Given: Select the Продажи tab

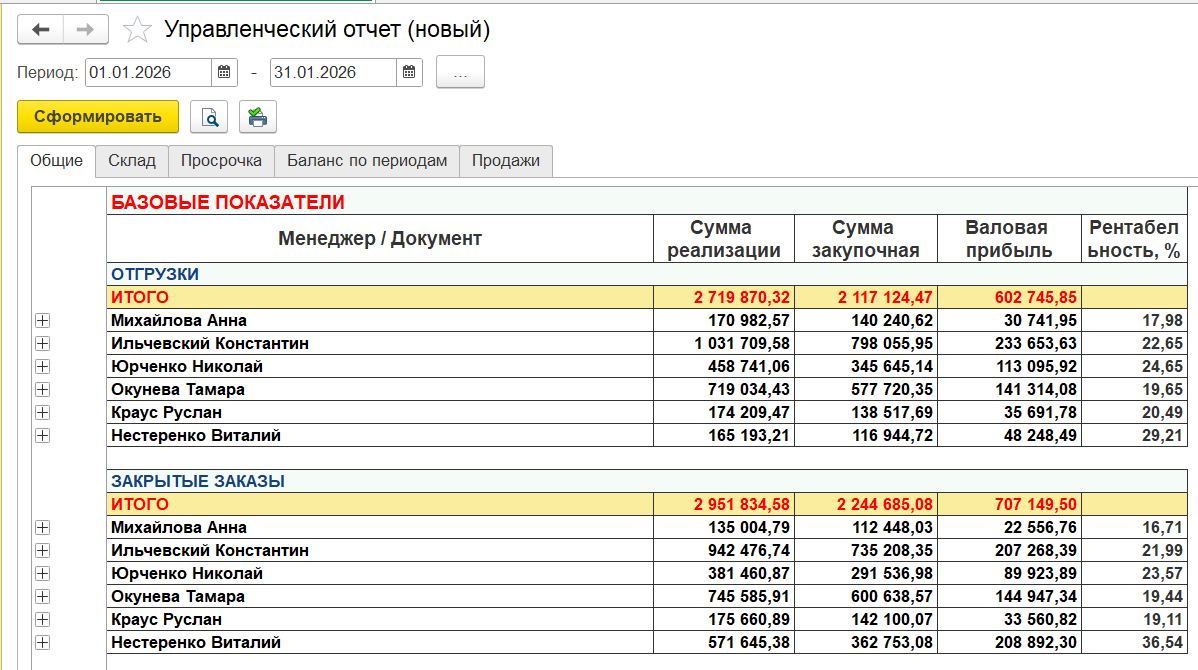Looking at the screenshot, I should [x=506, y=161].
